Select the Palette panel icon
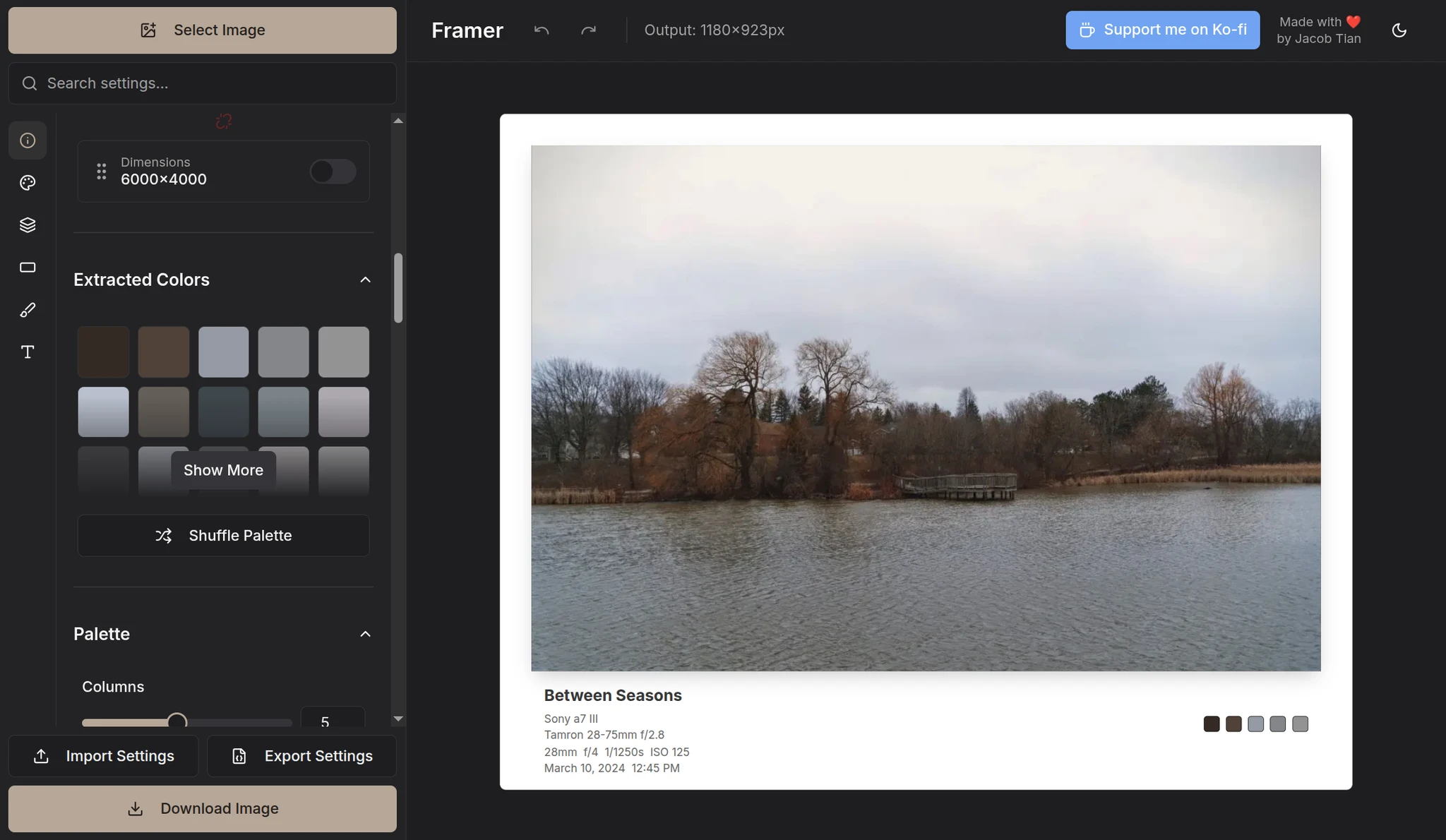This screenshot has width=1446, height=840. tap(28, 182)
